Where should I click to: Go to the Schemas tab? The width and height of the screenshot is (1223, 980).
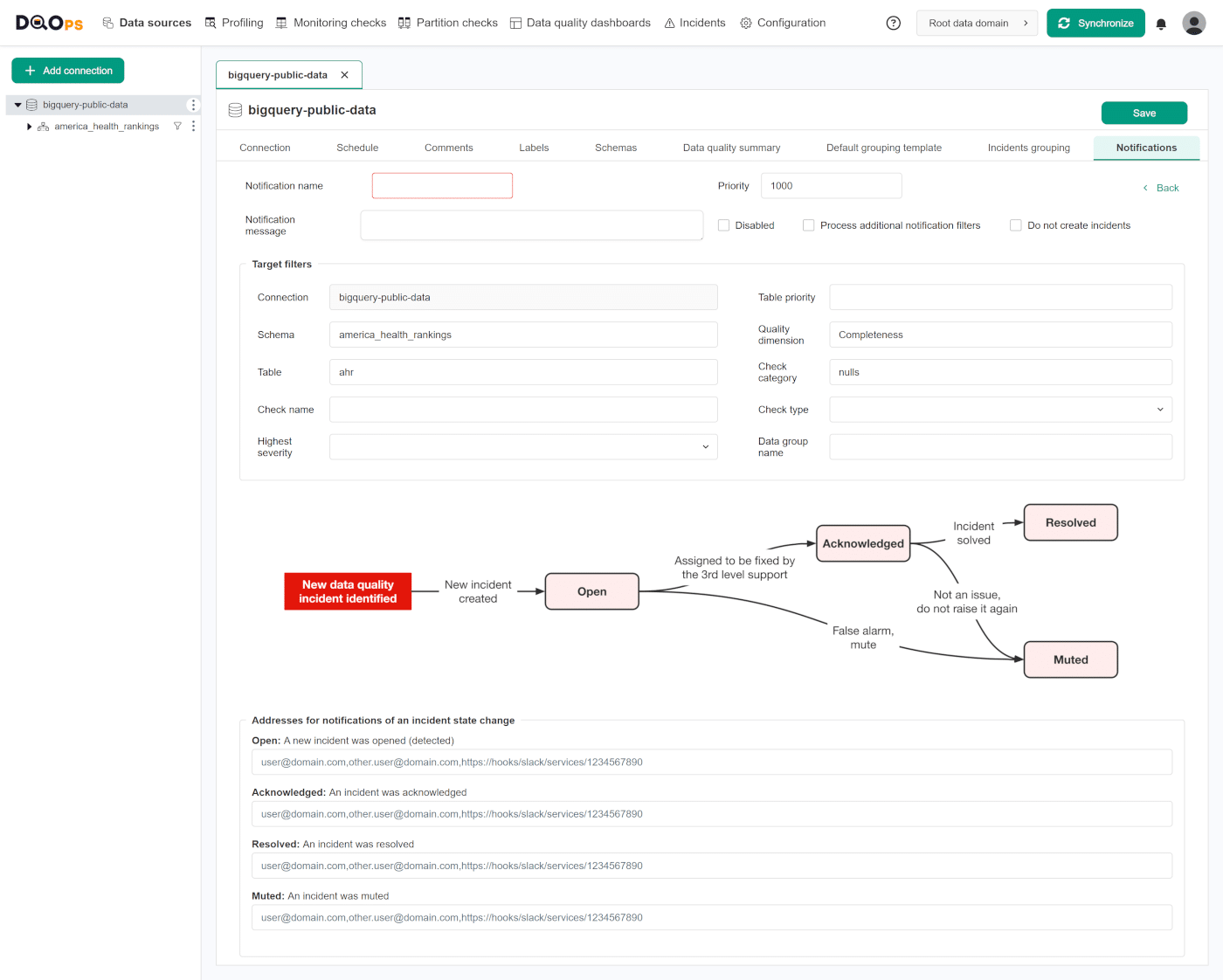[x=616, y=148]
